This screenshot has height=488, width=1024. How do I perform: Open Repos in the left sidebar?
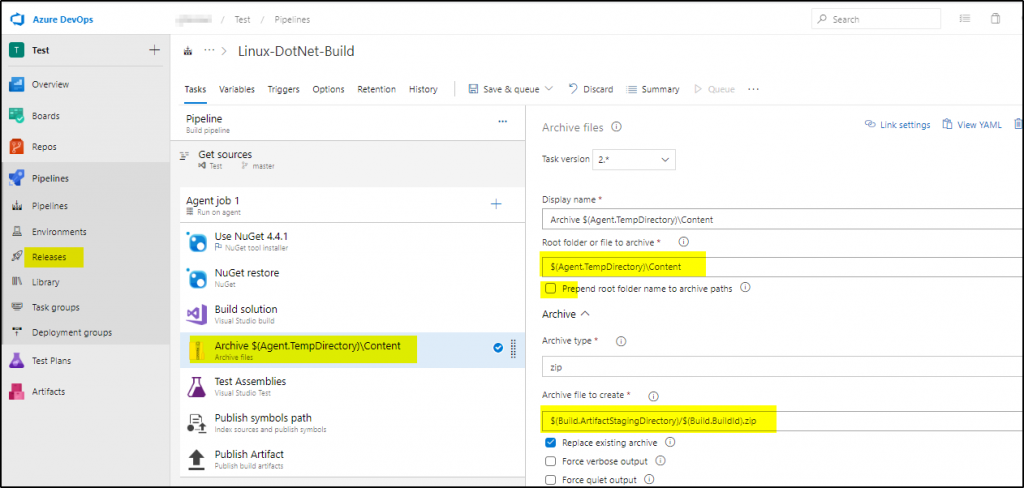(x=43, y=146)
